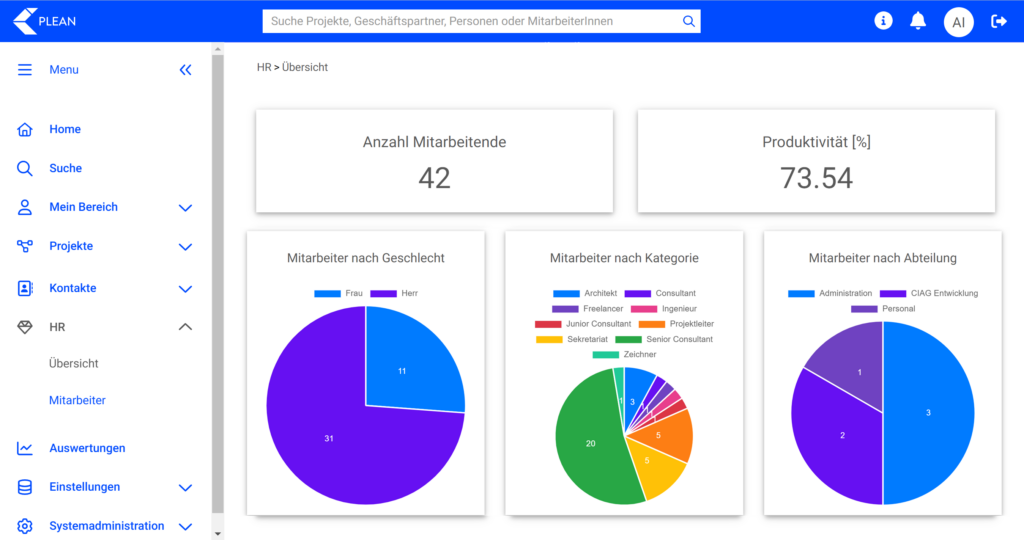Click breadcrumb HR > Übersicht

click(x=292, y=67)
